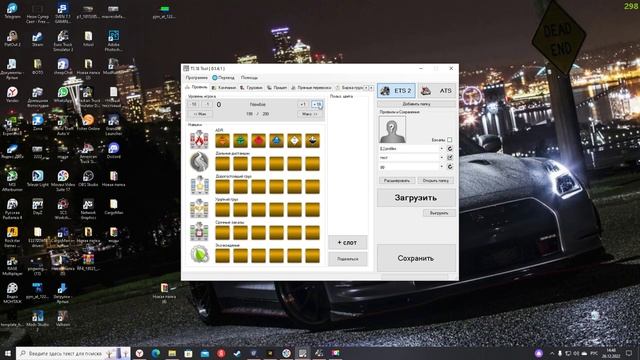Image resolution: width=640 pixels, height=360 pixels.
Task: Click the add folder button
Action: tap(416, 104)
